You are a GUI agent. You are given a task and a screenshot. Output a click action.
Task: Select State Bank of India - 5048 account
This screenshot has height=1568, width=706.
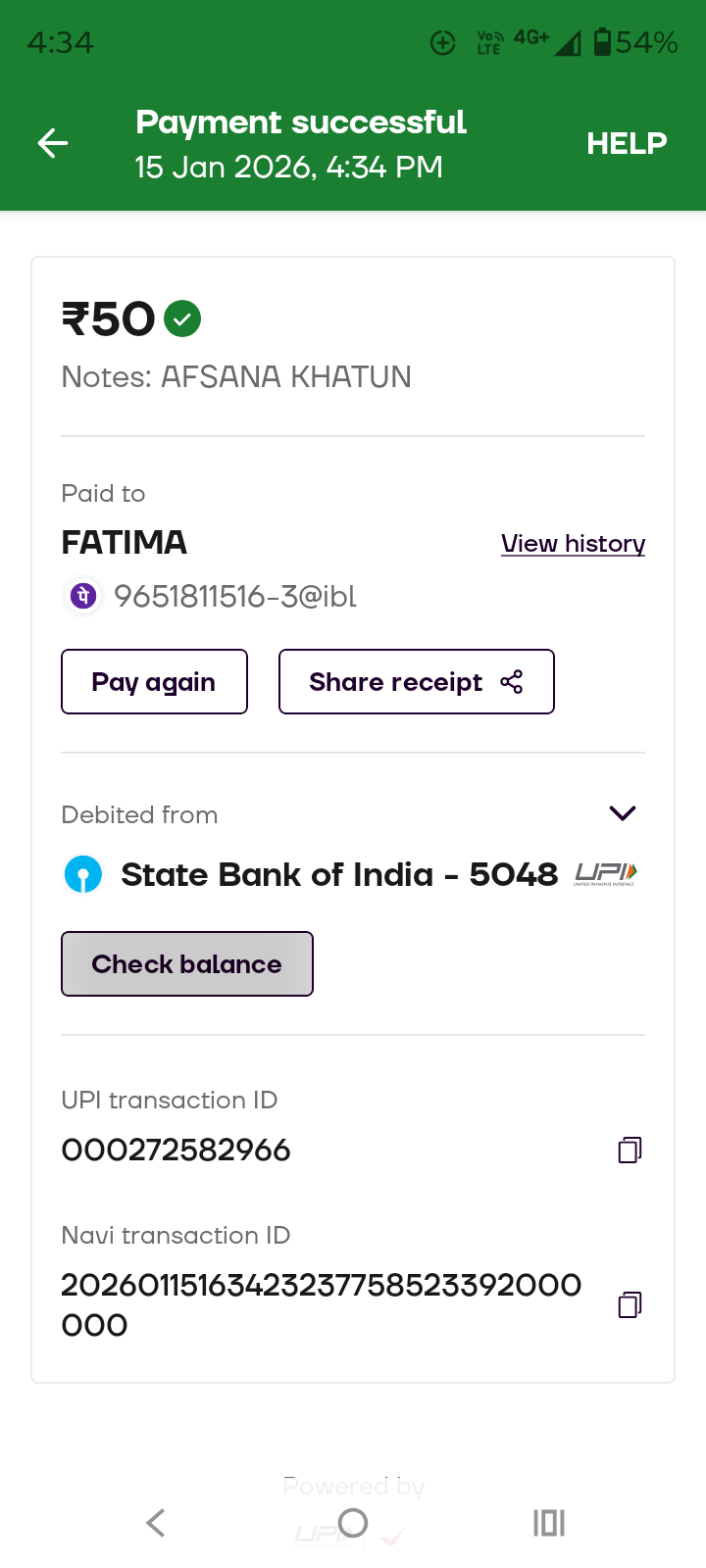coord(338,874)
